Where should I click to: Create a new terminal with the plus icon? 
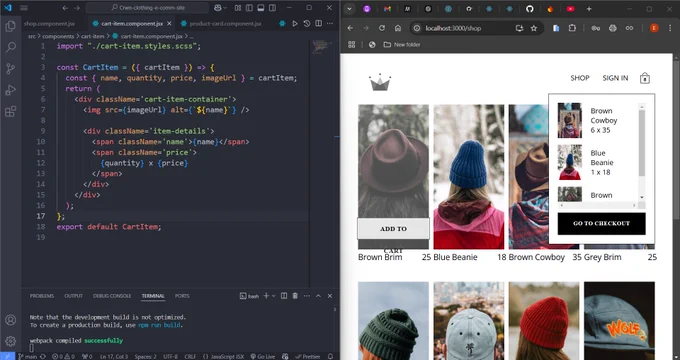tap(266, 296)
